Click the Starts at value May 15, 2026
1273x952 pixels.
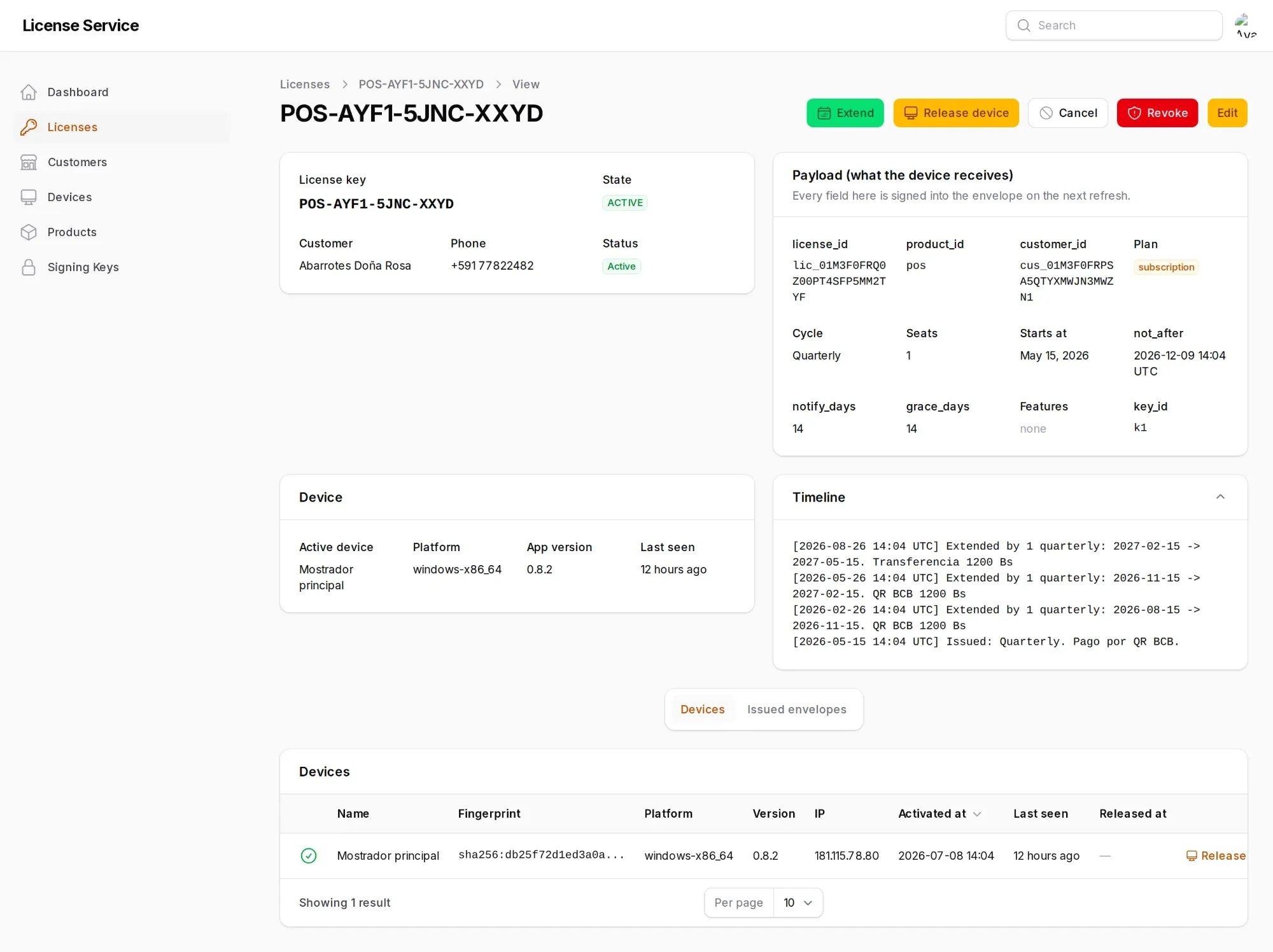point(1054,356)
